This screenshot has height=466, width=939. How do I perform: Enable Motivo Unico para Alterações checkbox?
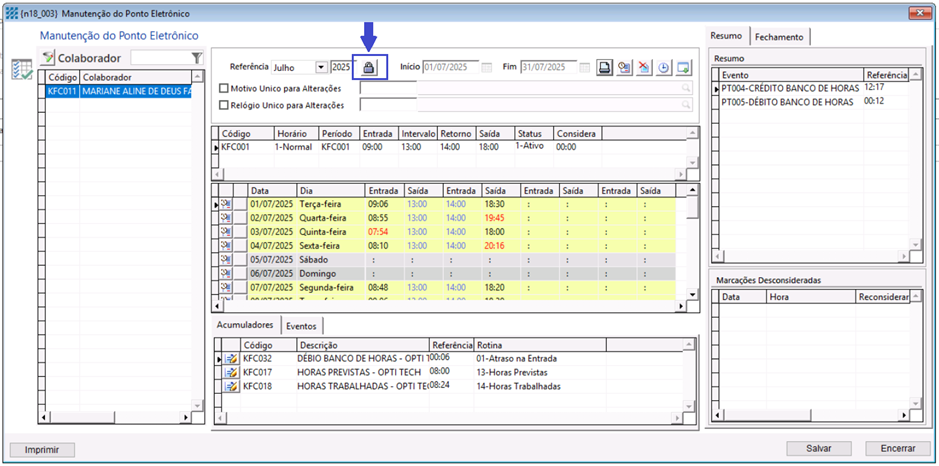pos(224,88)
